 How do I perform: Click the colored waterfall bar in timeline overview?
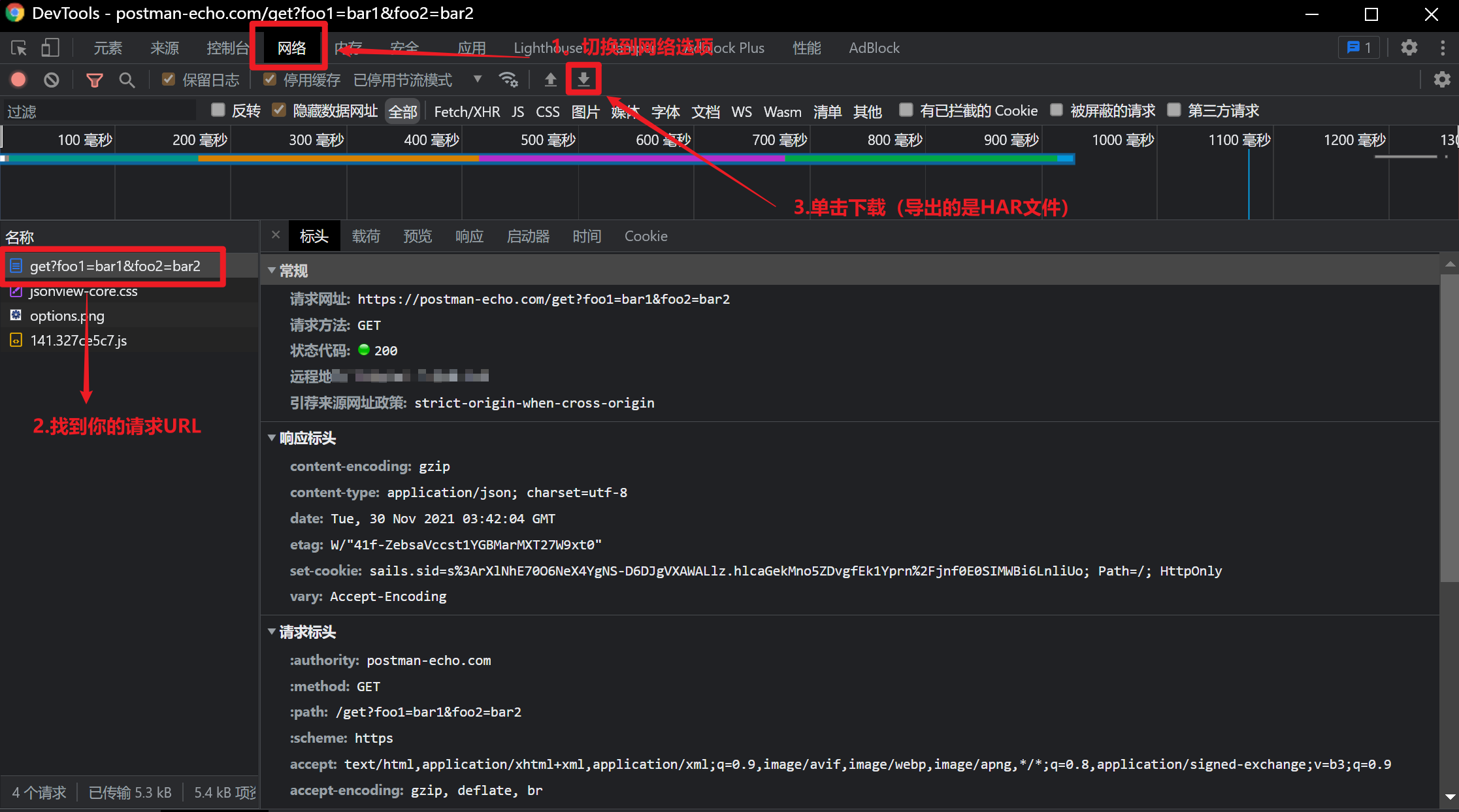coord(537,158)
